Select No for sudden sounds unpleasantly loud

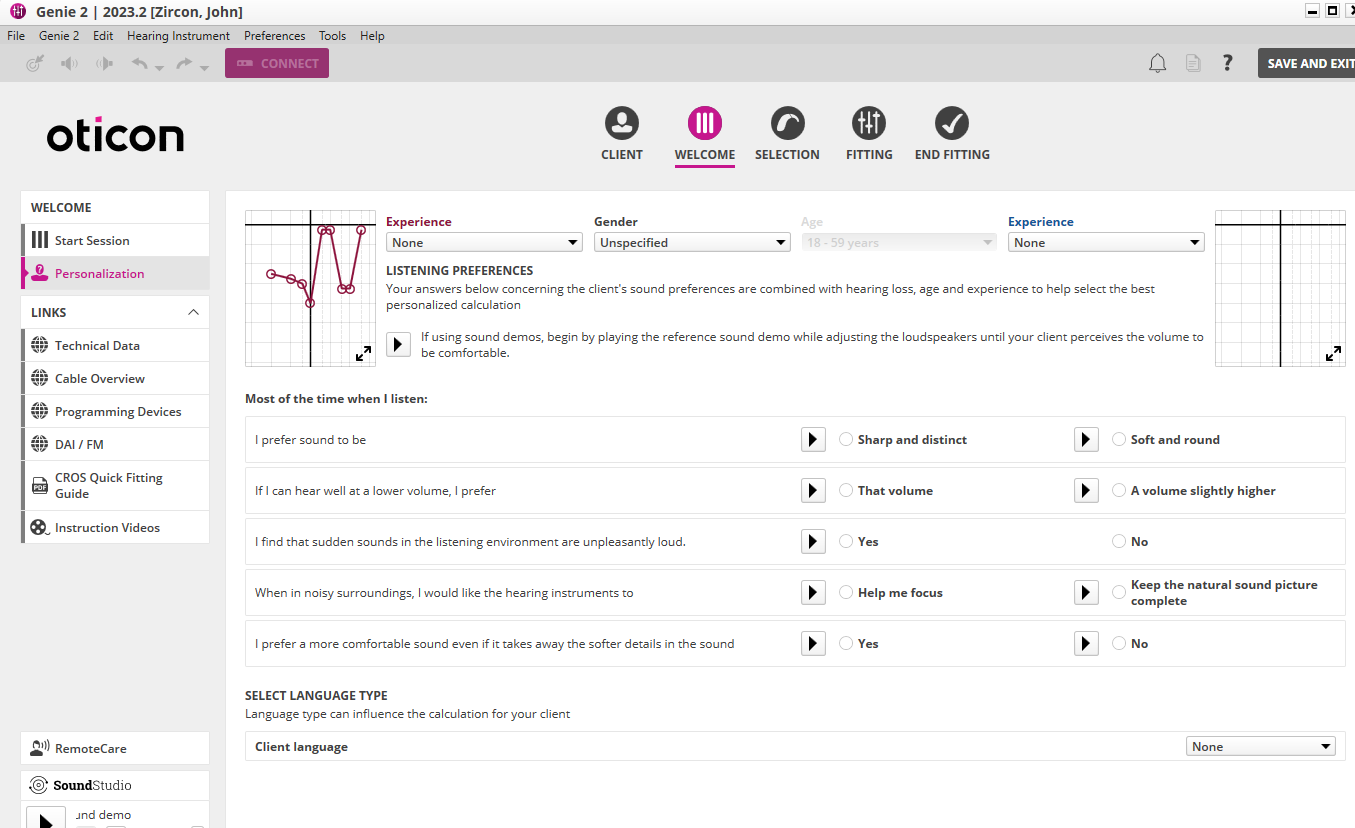coord(1119,542)
